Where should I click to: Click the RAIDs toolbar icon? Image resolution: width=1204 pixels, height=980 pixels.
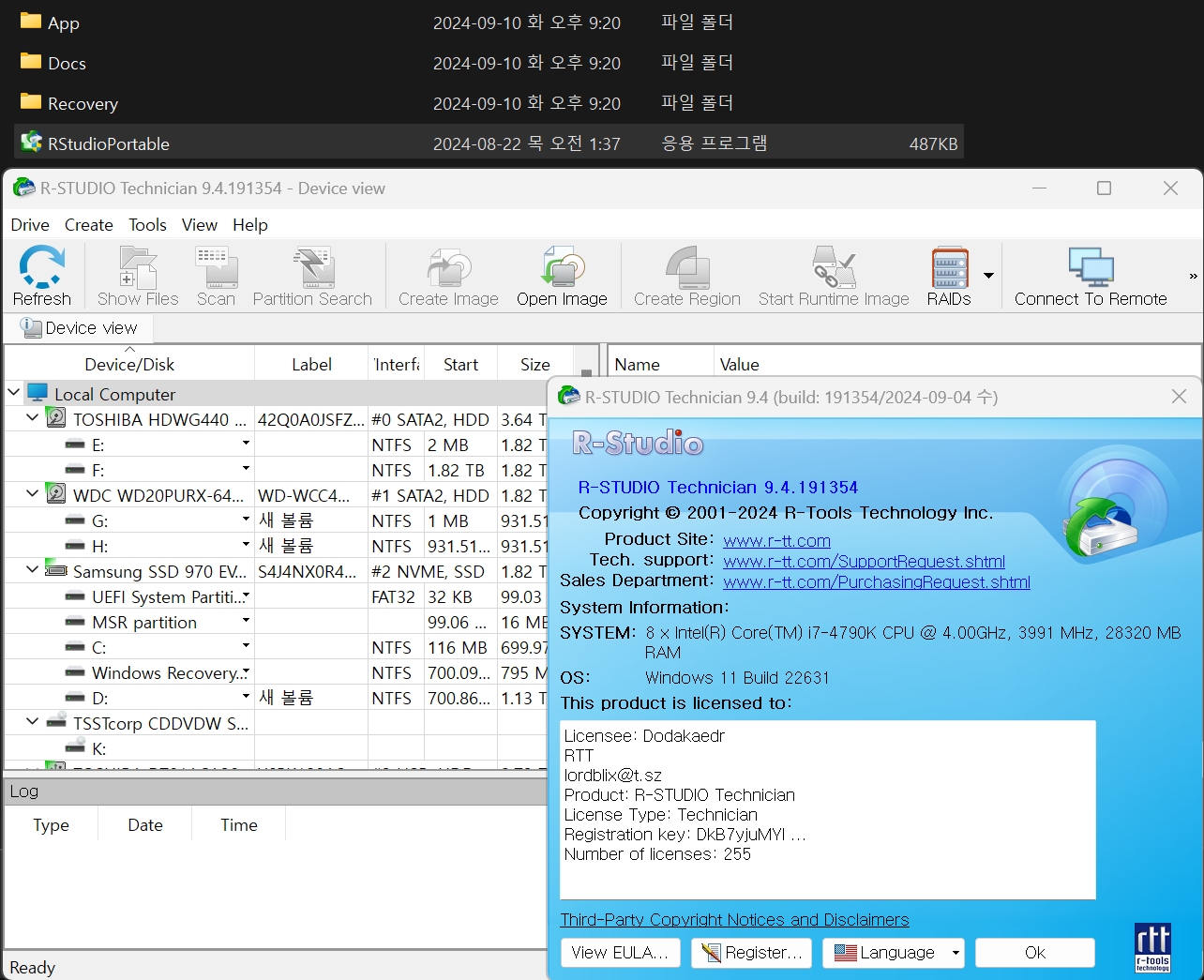(949, 276)
